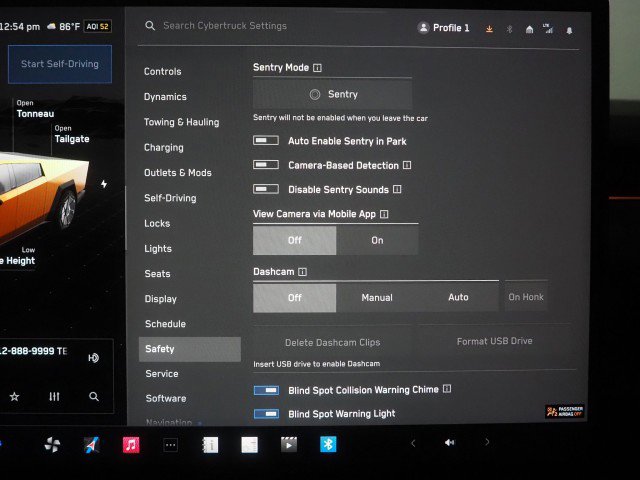Click the software download arrow icon
Screen dimensions: 640x480
pos(489,29)
